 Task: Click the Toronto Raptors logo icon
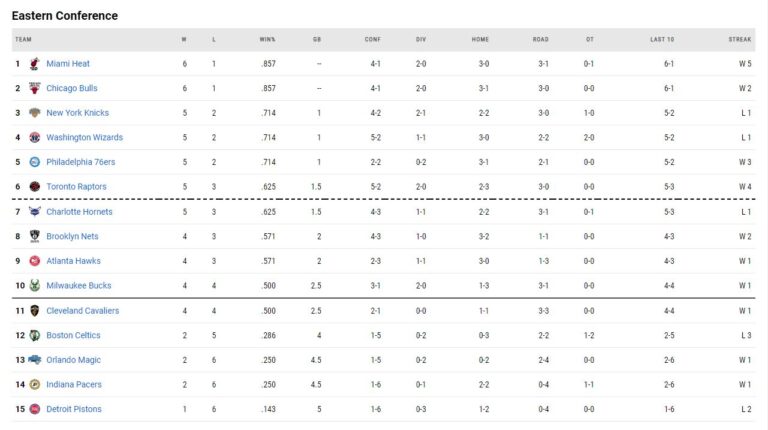click(35, 187)
